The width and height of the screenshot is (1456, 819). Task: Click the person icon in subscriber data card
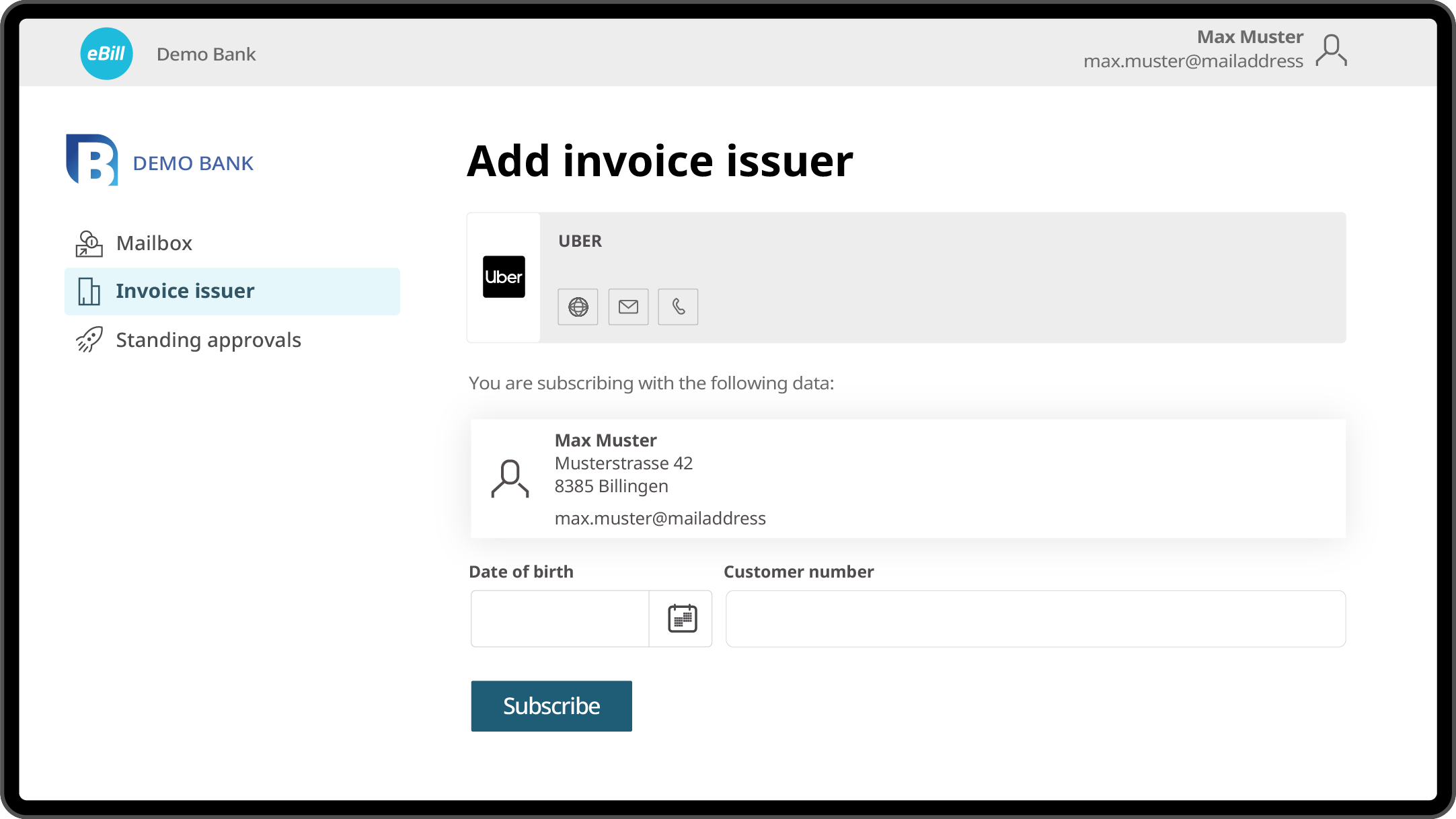510,478
